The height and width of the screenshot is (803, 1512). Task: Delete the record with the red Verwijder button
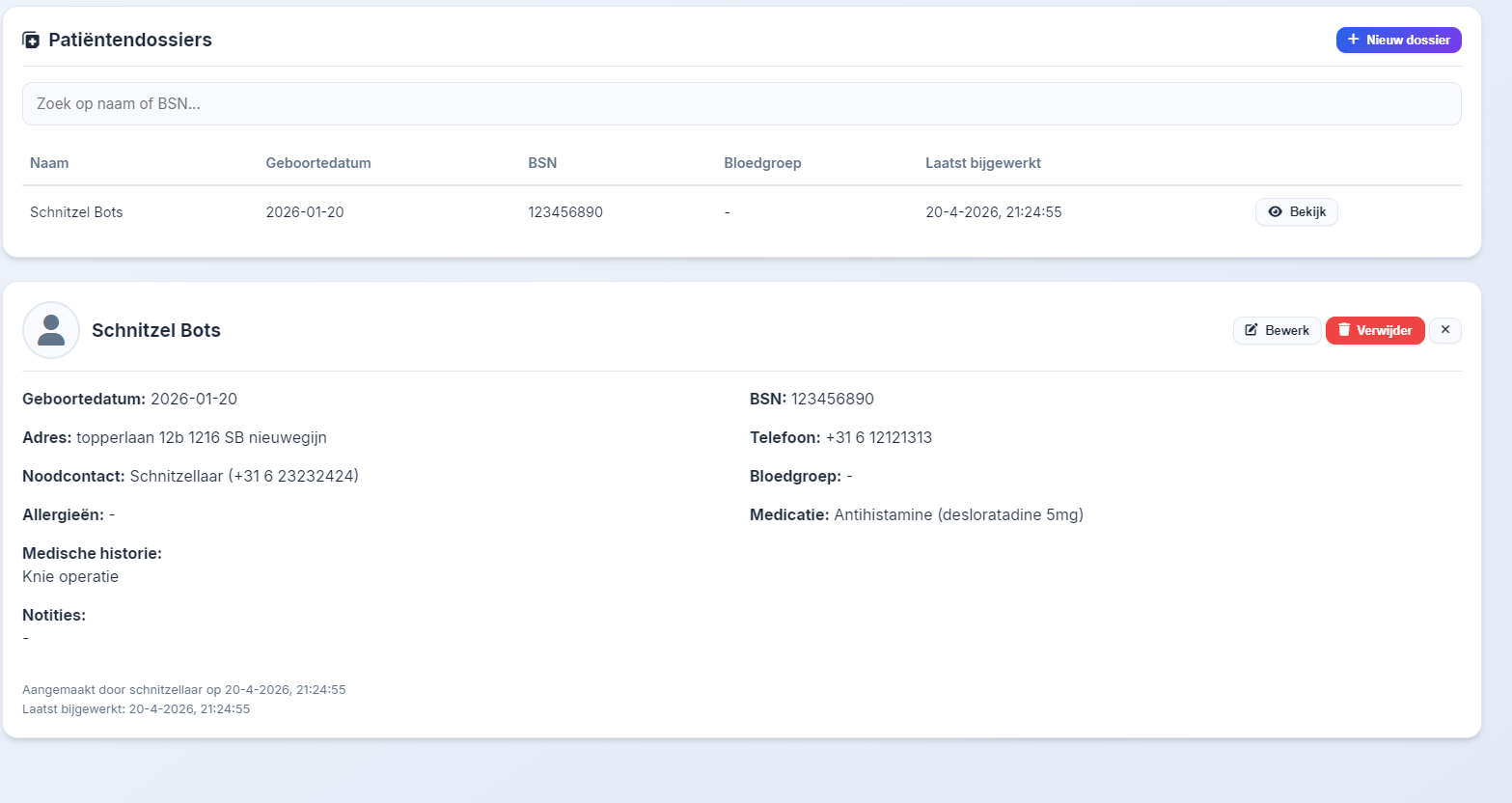click(1374, 330)
